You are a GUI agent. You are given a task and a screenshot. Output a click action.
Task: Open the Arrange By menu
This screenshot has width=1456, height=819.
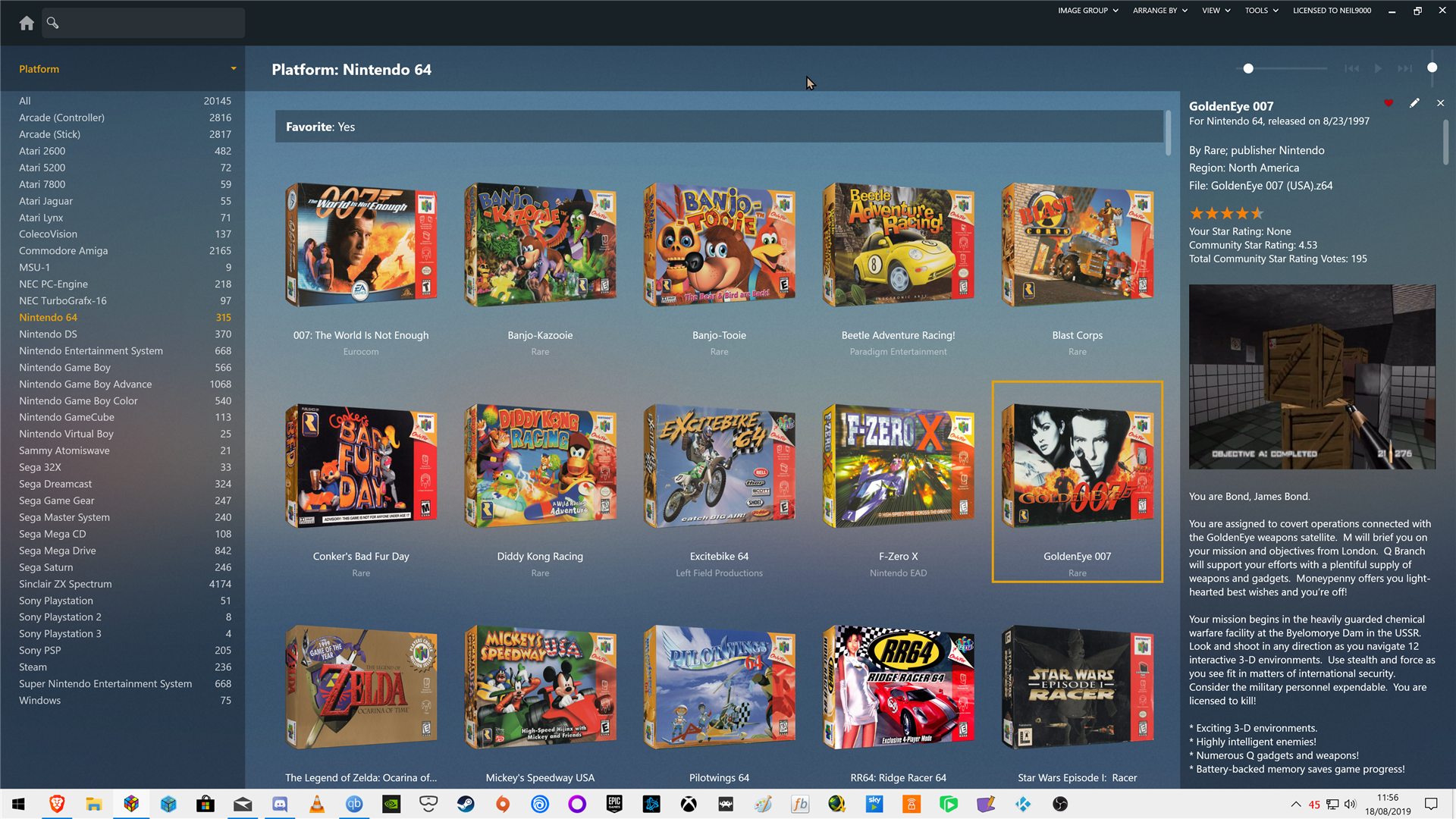[x=1159, y=11]
